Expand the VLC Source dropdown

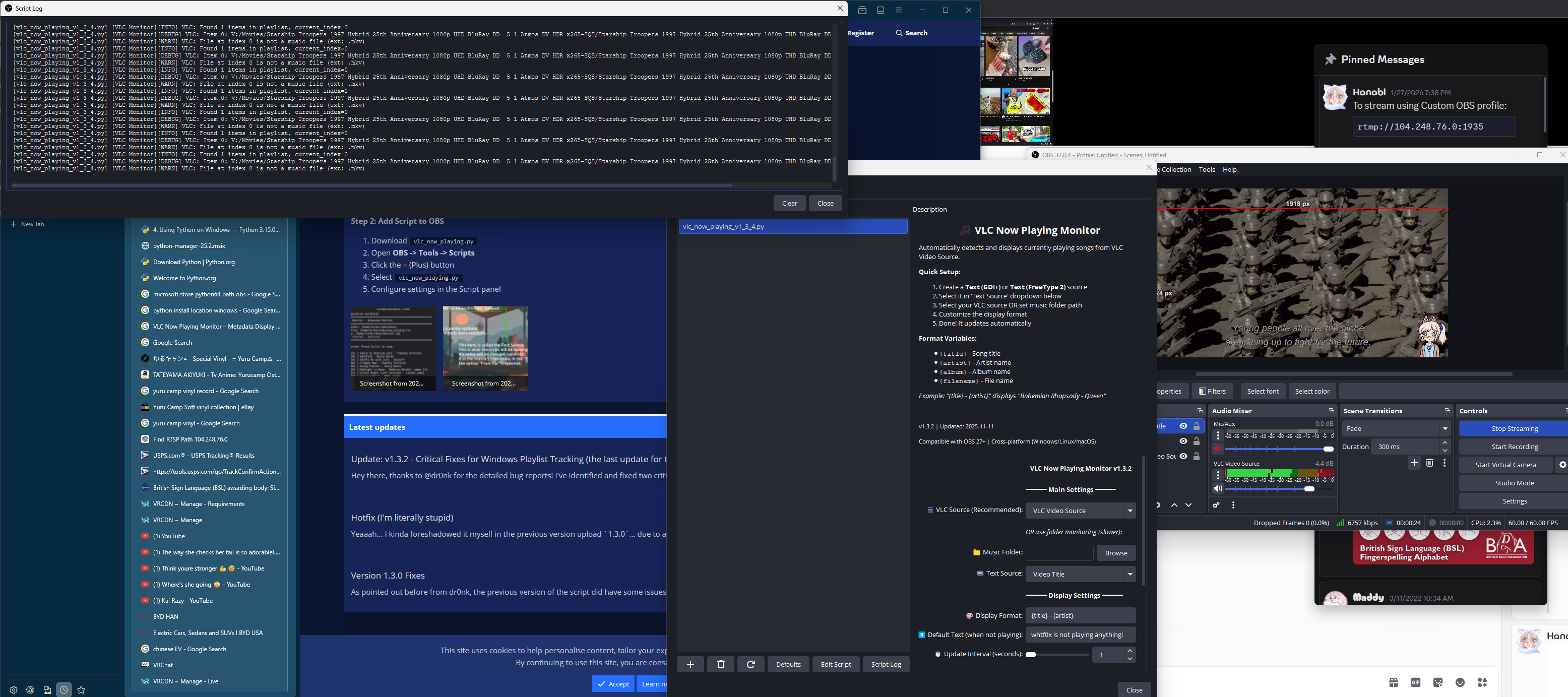tap(1130, 511)
